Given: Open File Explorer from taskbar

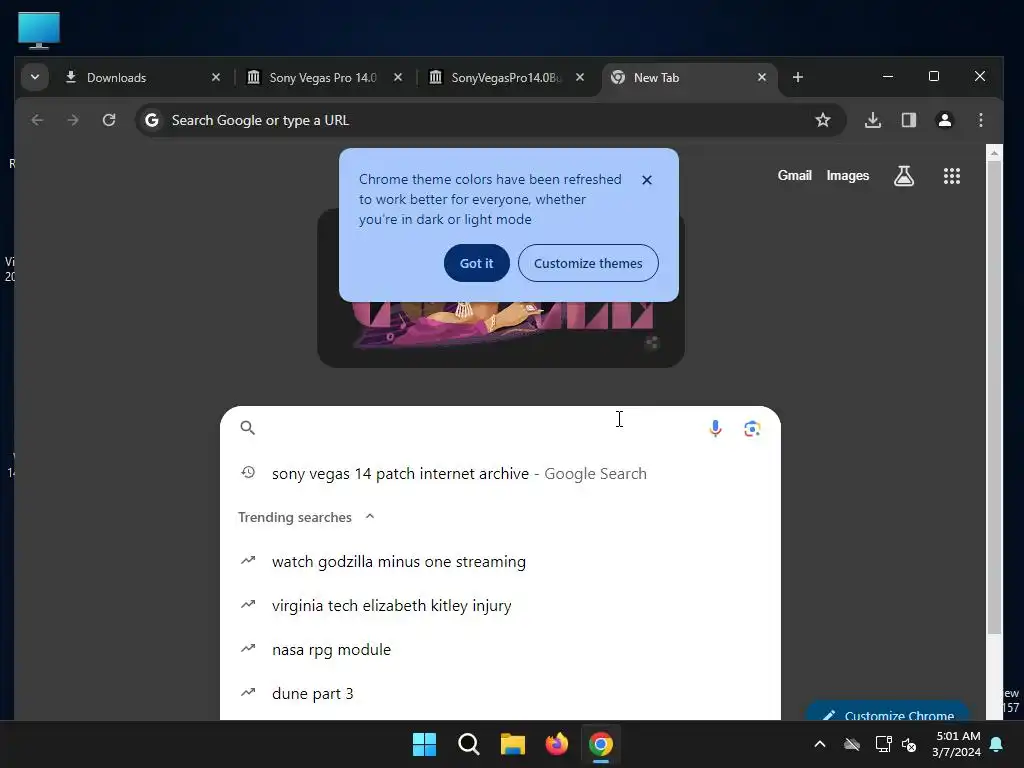Looking at the screenshot, I should (x=513, y=744).
